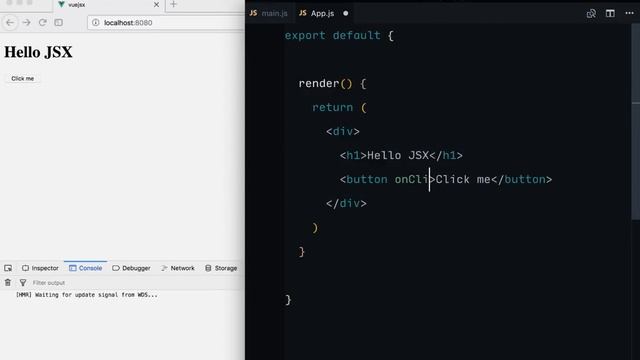The width and height of the screenshot is (640, 360).
Task: Switch to the Console devtools tab
Action: pos(85,268)
